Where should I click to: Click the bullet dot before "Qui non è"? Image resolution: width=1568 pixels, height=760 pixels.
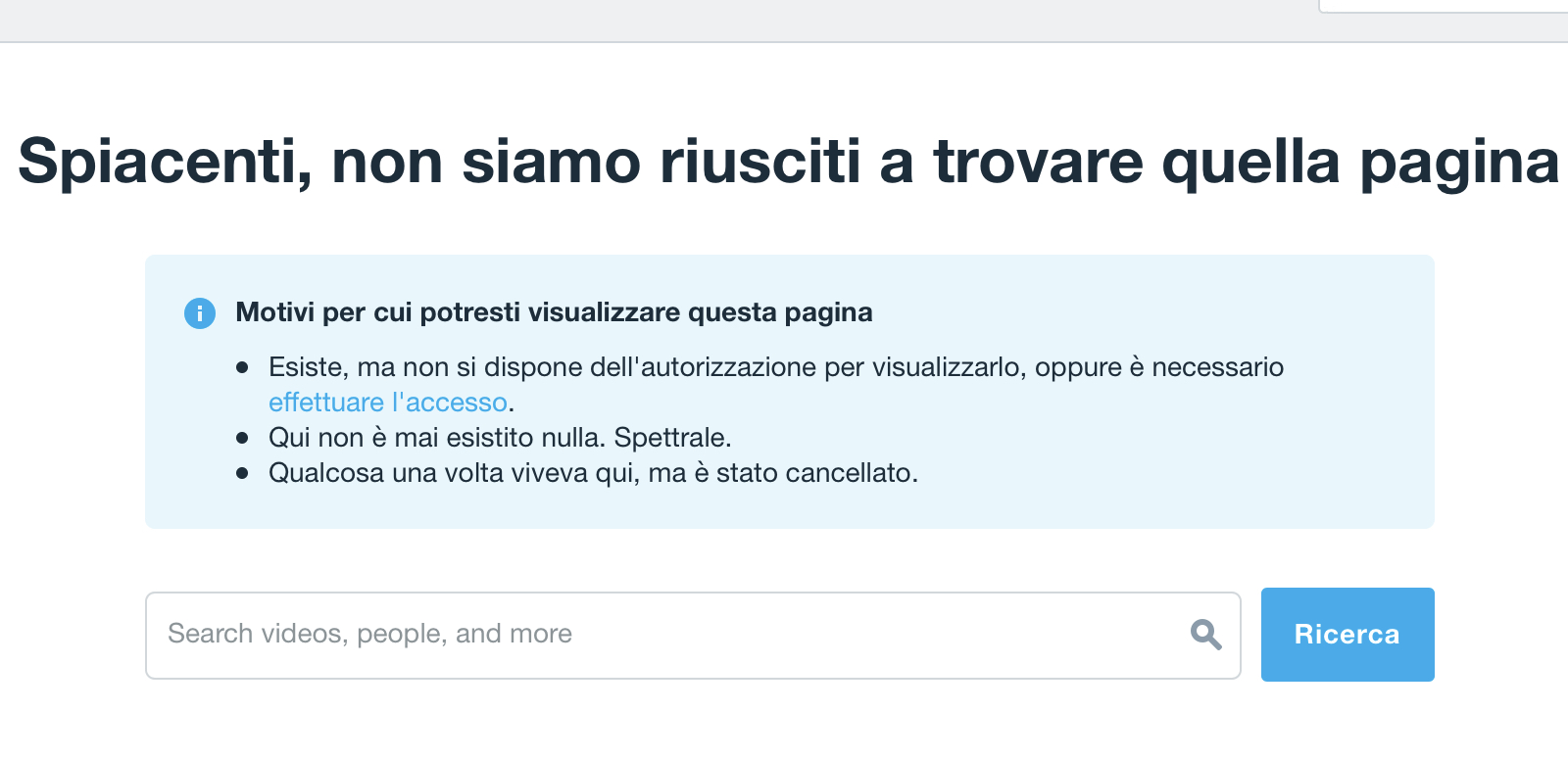click(x=242, y=438)
